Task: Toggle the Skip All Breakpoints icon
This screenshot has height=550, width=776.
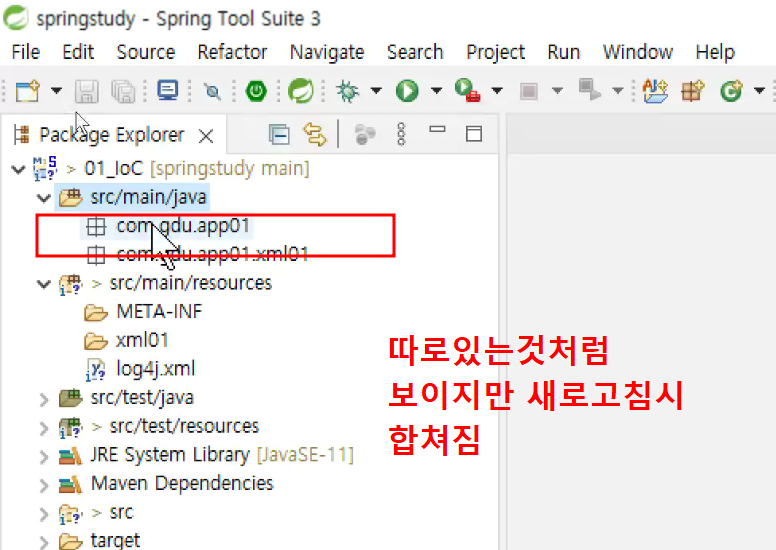Action: 213,91
